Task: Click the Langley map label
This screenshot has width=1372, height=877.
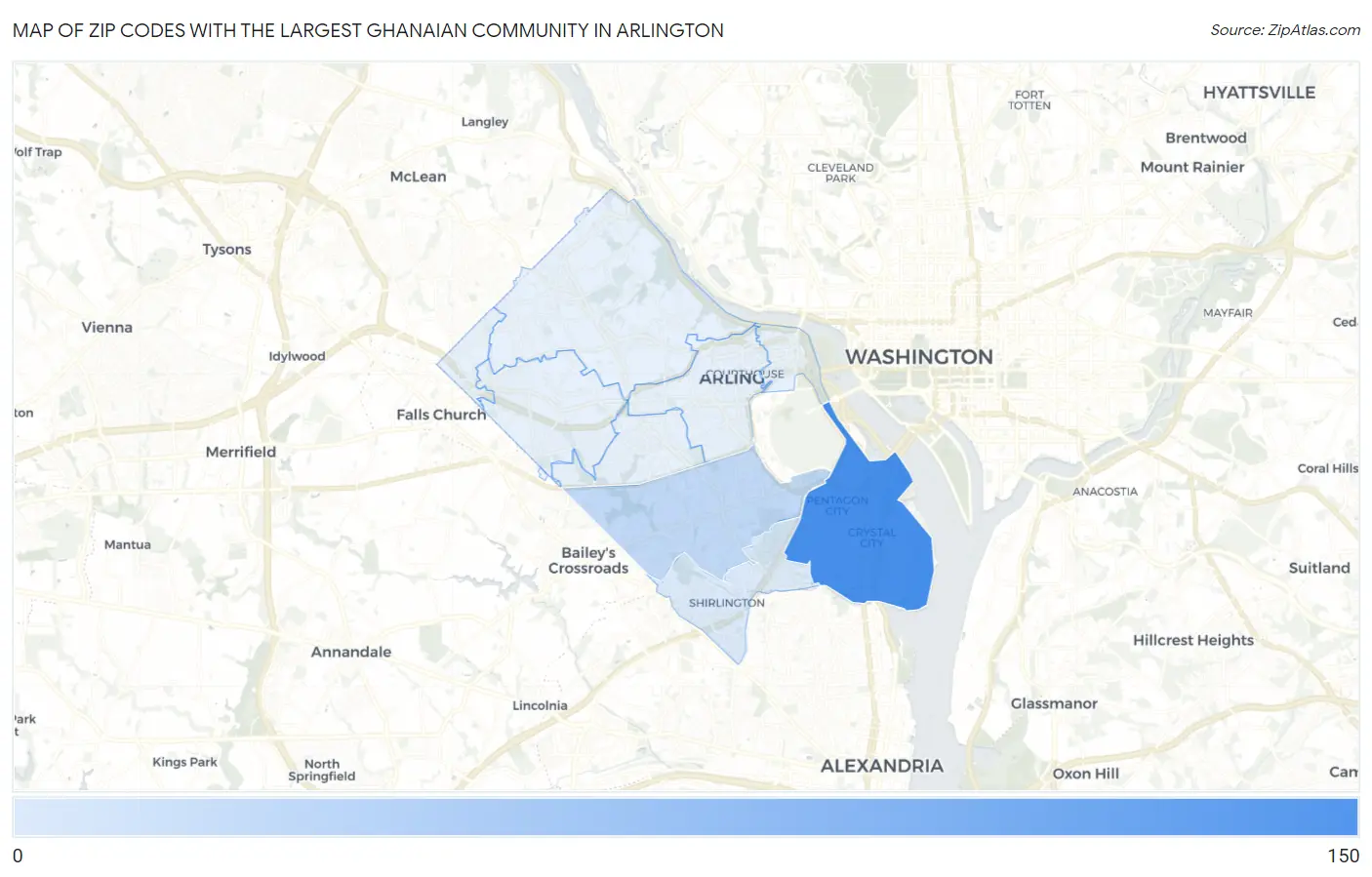Action: [484, 122]
